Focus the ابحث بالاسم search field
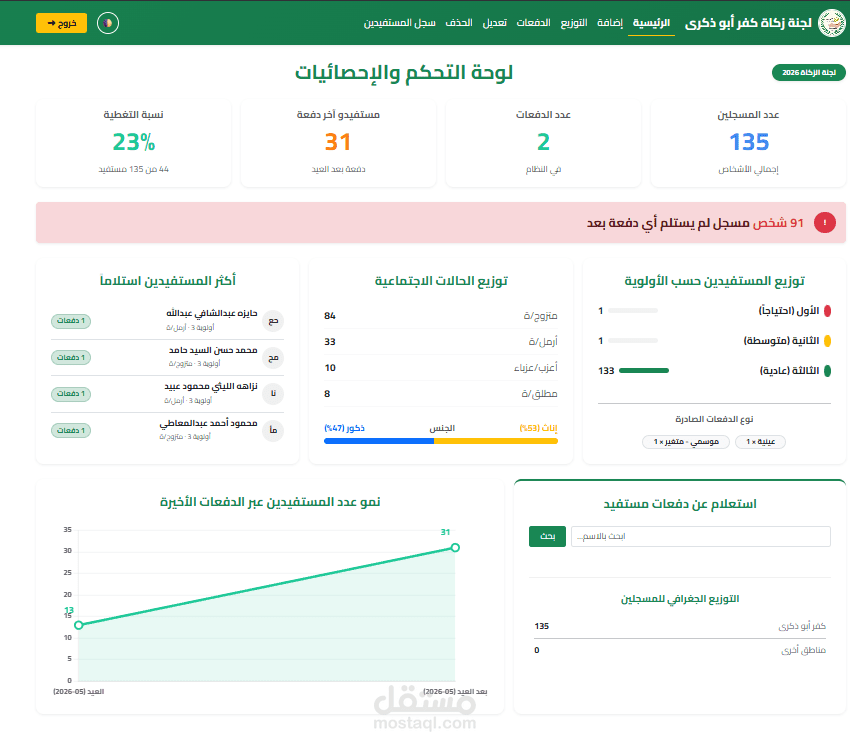850x747 pixels. (700, 536)
